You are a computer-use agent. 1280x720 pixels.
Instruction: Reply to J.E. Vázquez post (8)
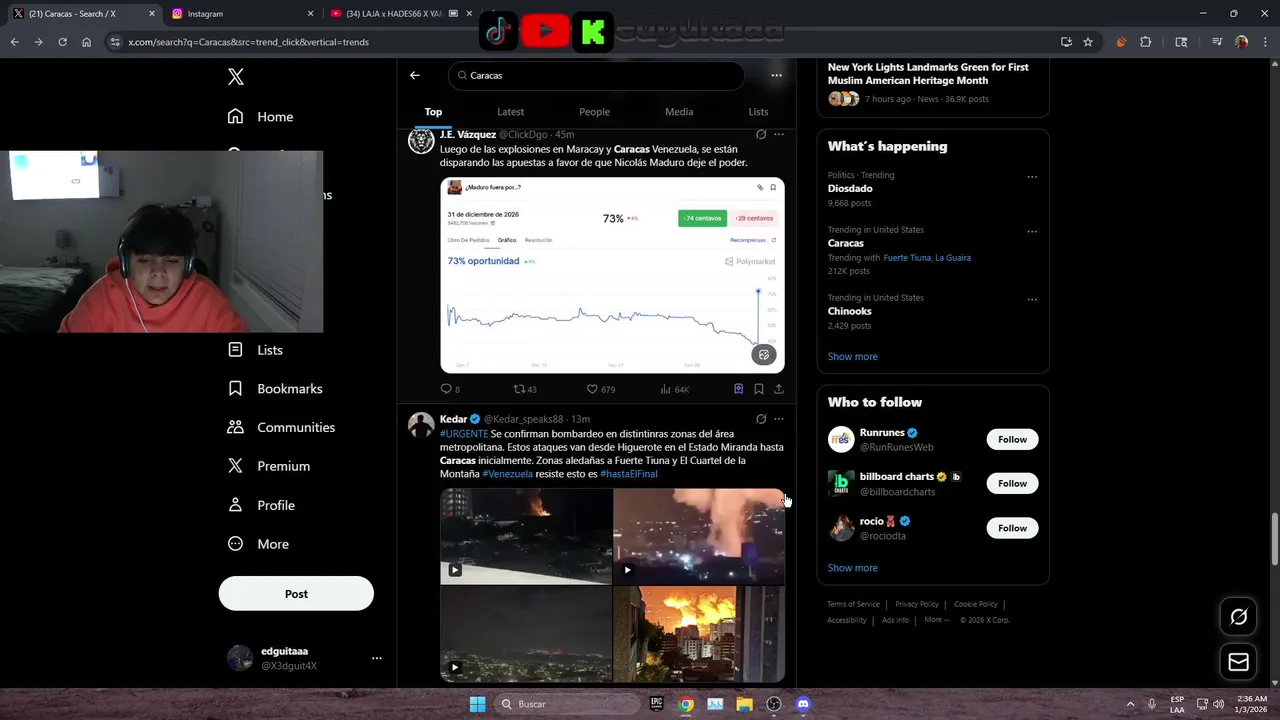pos(450,389)
